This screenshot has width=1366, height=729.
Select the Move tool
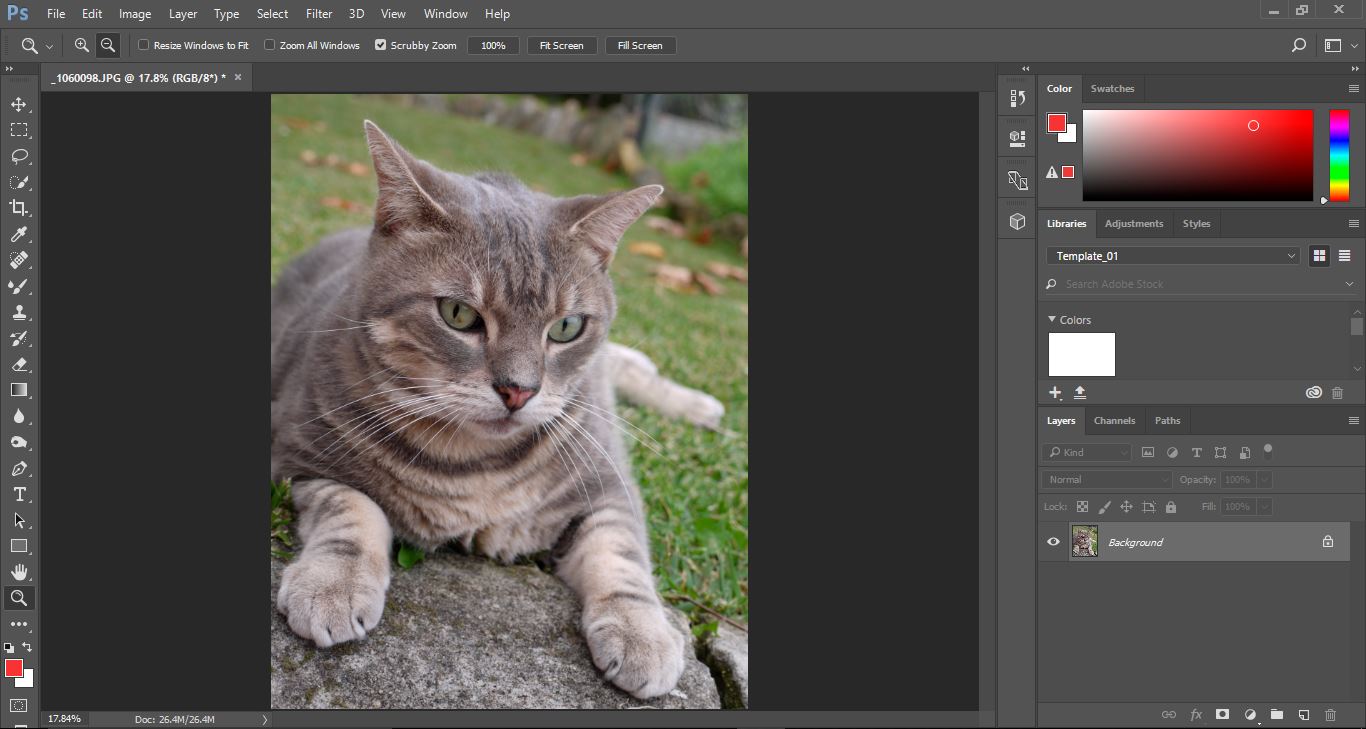[18, 104]
